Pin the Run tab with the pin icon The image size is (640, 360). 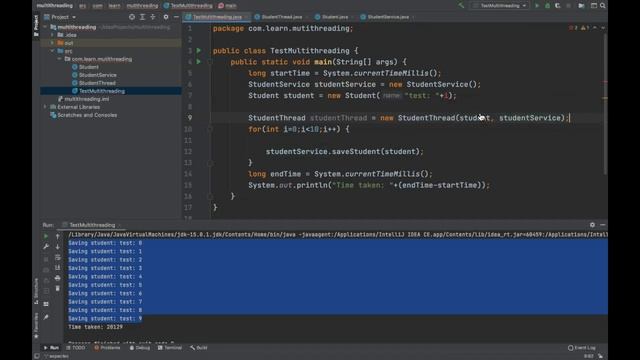pos(46,317)
